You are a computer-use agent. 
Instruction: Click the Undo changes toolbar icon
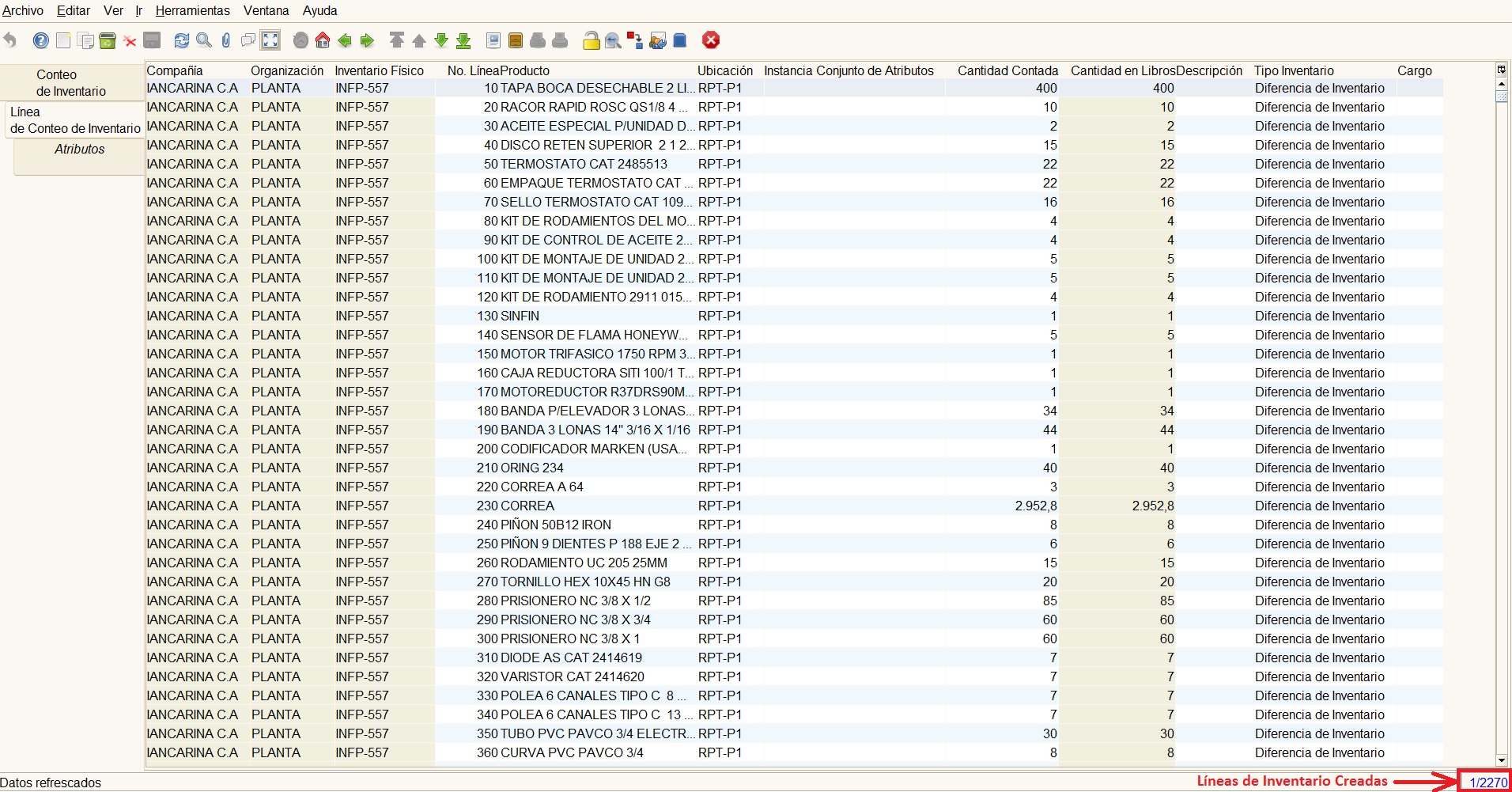[x=10, y=40]
